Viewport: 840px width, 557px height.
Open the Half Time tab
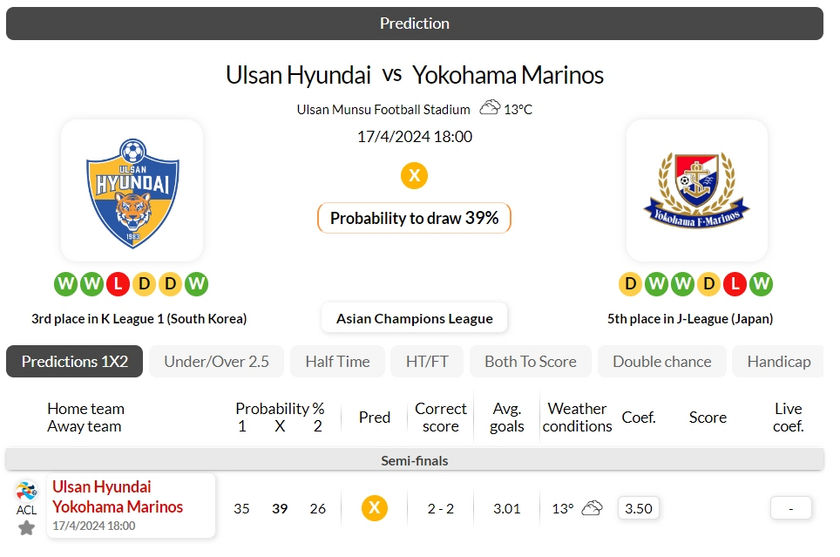pos(338,362)
